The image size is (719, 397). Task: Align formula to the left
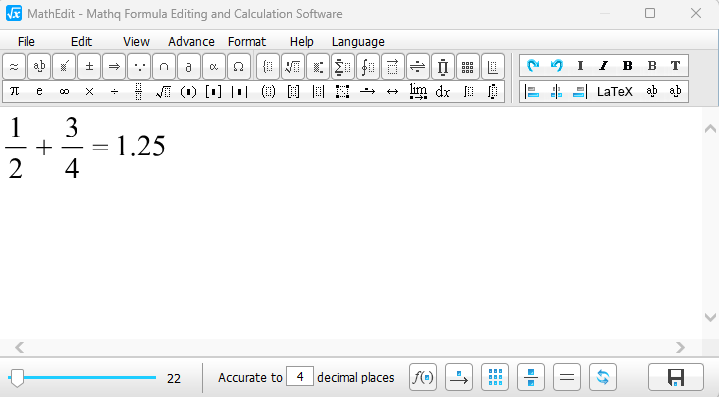point(532,92)
